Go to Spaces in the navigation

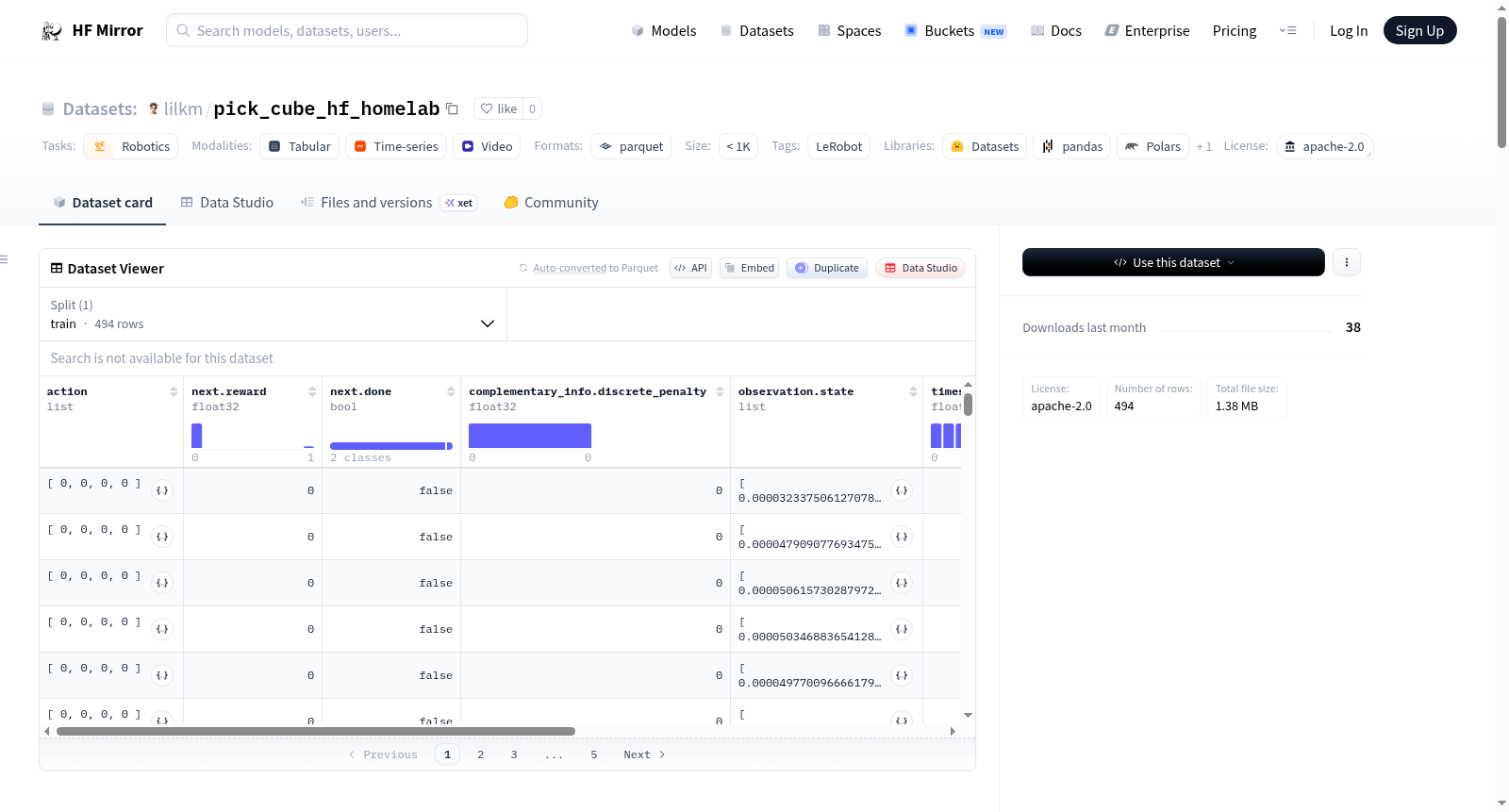[x=850, y=31]
